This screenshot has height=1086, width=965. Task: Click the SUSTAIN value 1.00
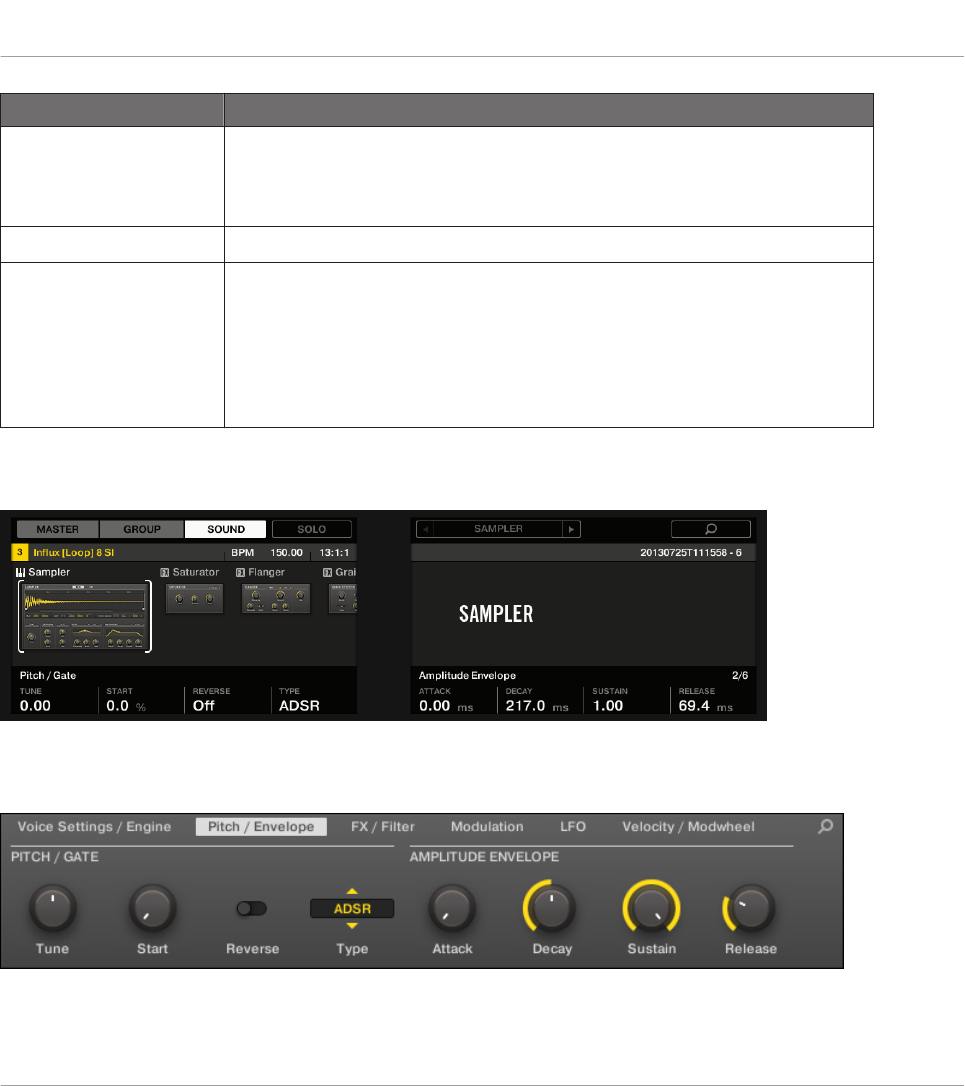pos(608,706)
